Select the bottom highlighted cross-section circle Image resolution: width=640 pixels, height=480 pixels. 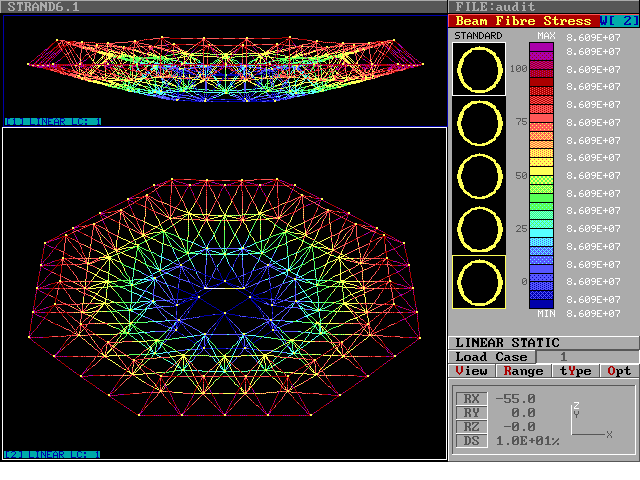[x=479, y=282]
